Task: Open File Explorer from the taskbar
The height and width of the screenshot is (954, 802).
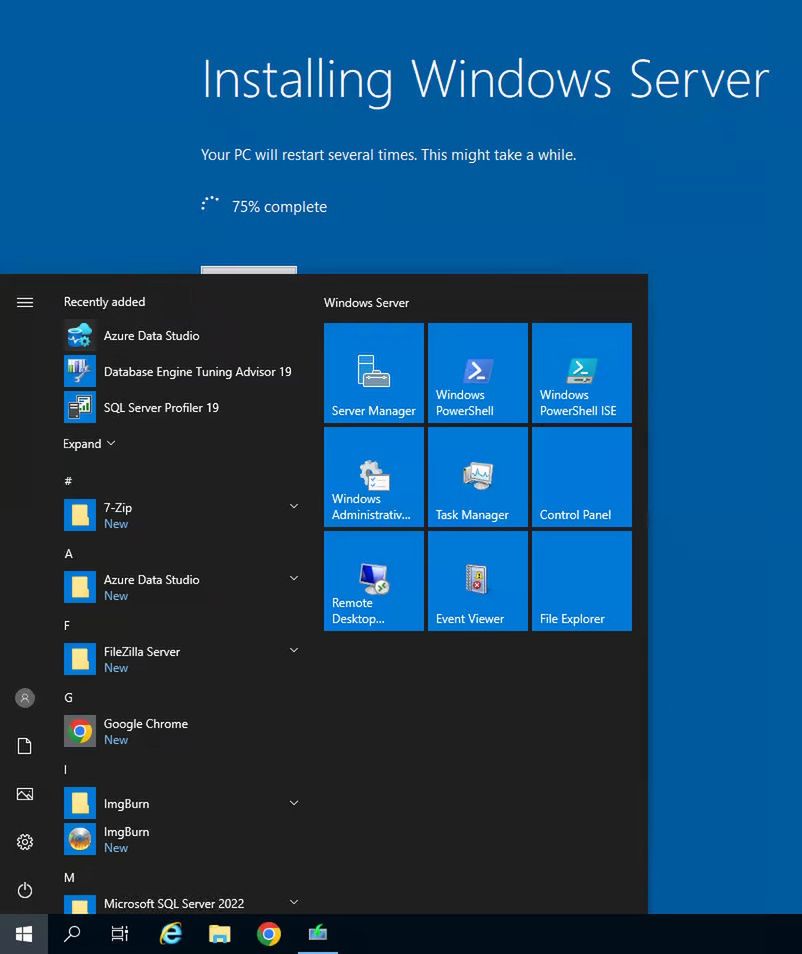Action: [220, 934]
